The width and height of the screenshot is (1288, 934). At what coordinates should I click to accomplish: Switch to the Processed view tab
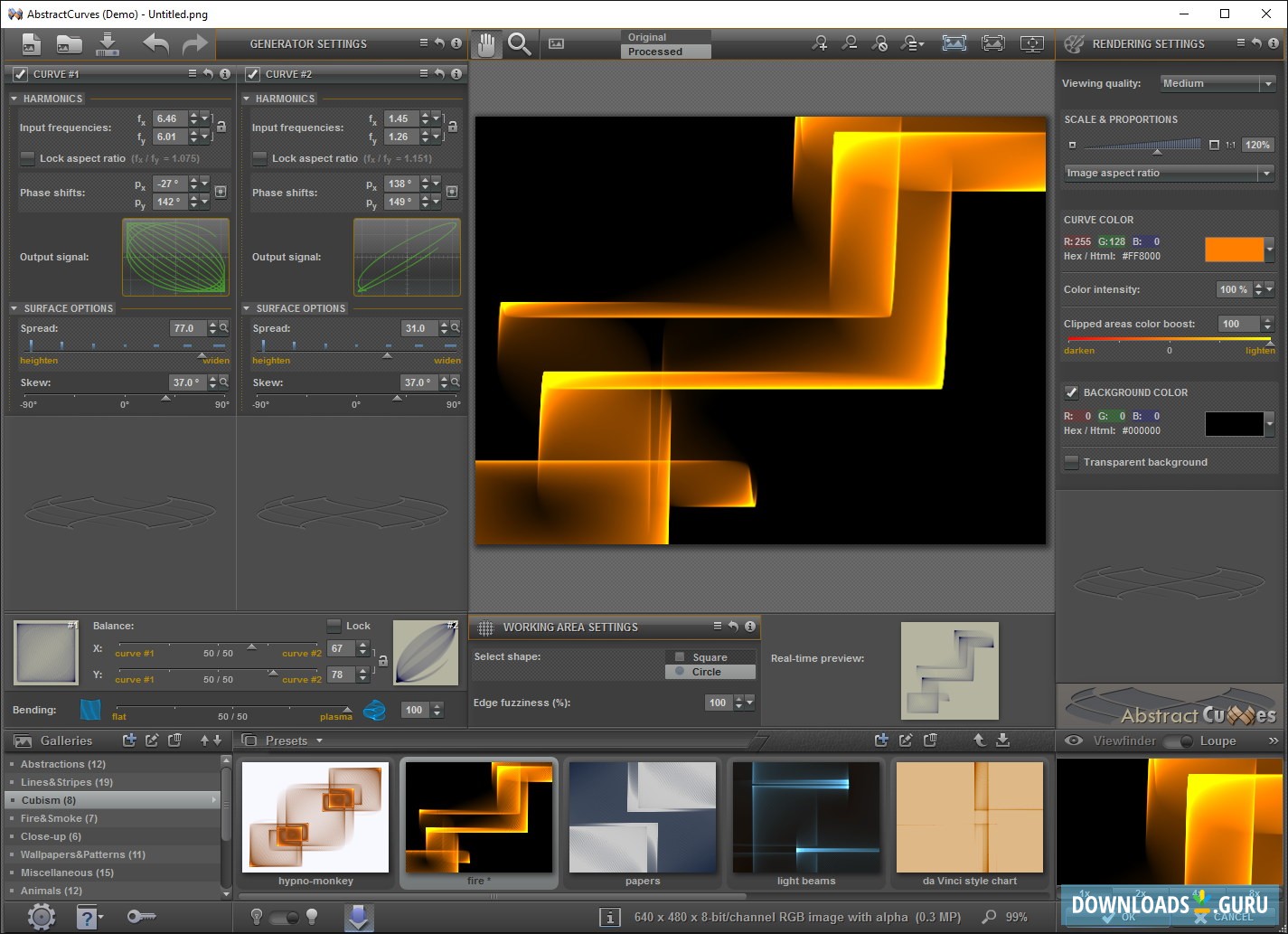665,52
